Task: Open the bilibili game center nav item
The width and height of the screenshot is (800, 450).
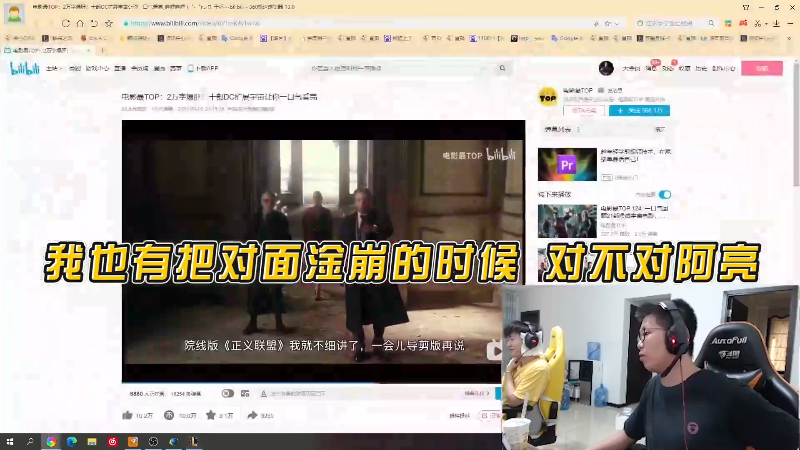Action: (x=97, y=68)
